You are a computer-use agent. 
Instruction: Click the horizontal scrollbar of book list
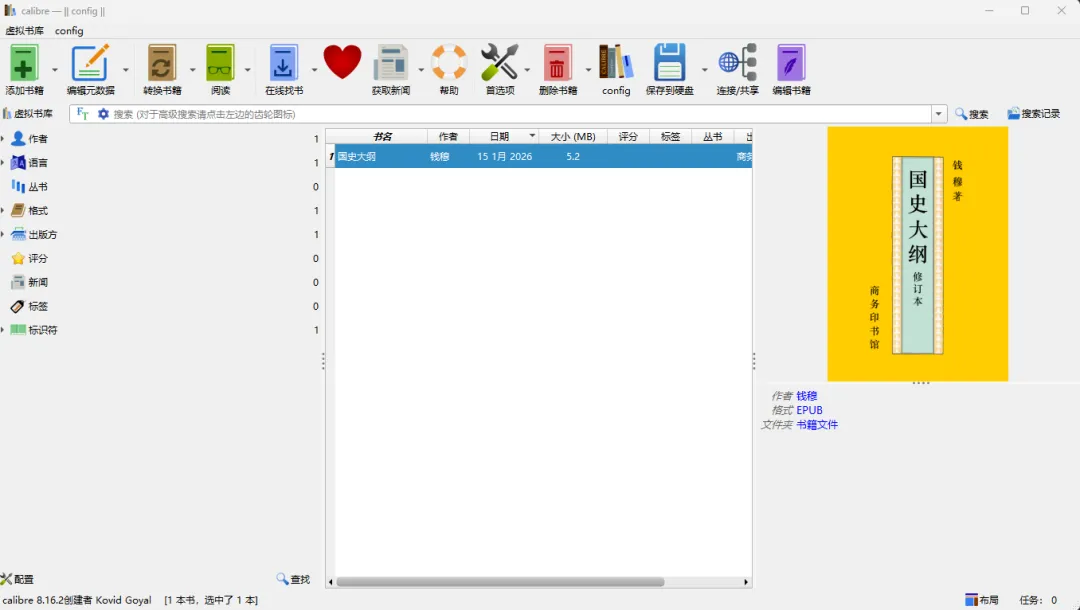coord(500,582)
